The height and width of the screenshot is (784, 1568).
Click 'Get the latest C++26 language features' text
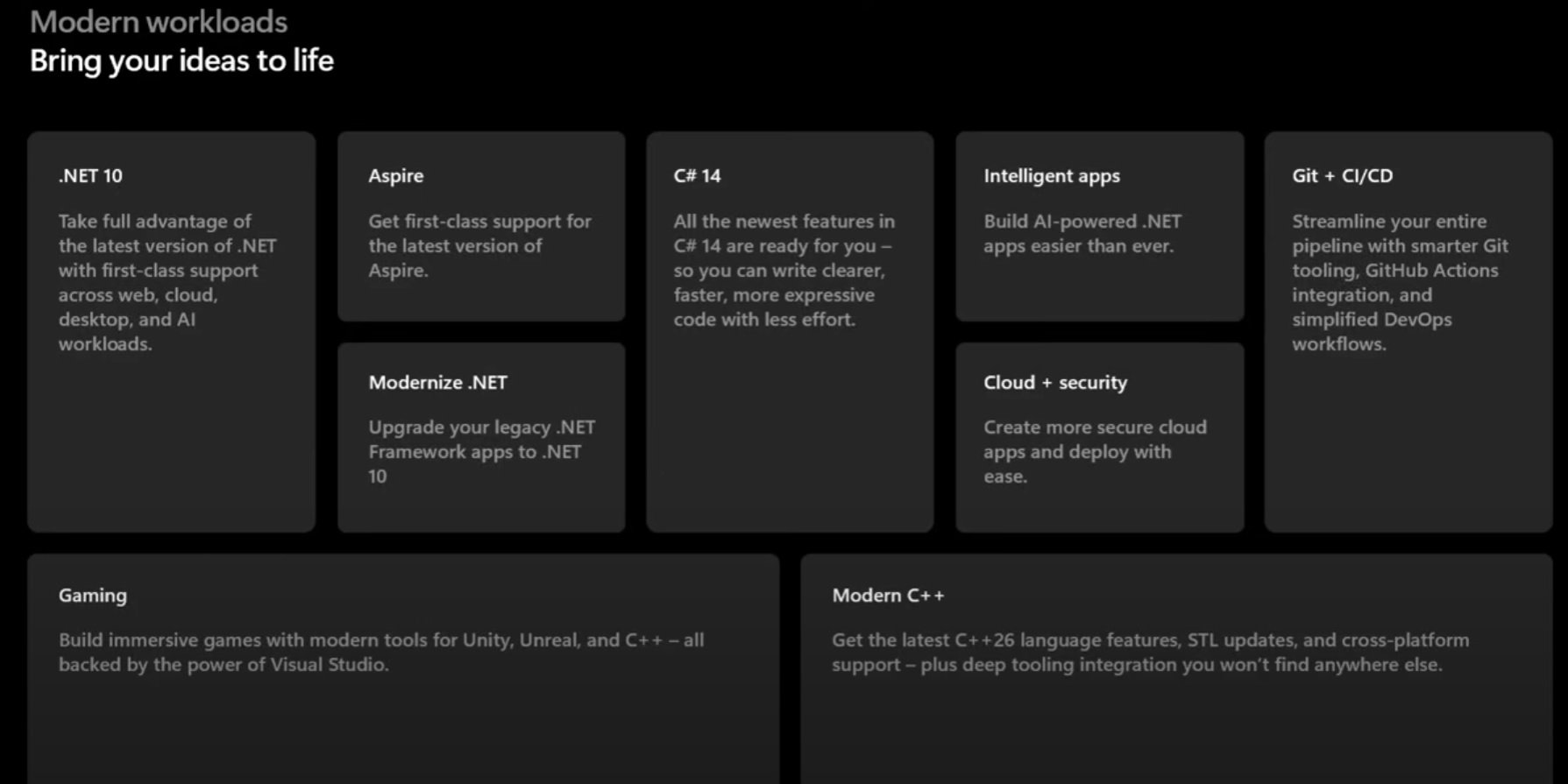point(1151,652)
